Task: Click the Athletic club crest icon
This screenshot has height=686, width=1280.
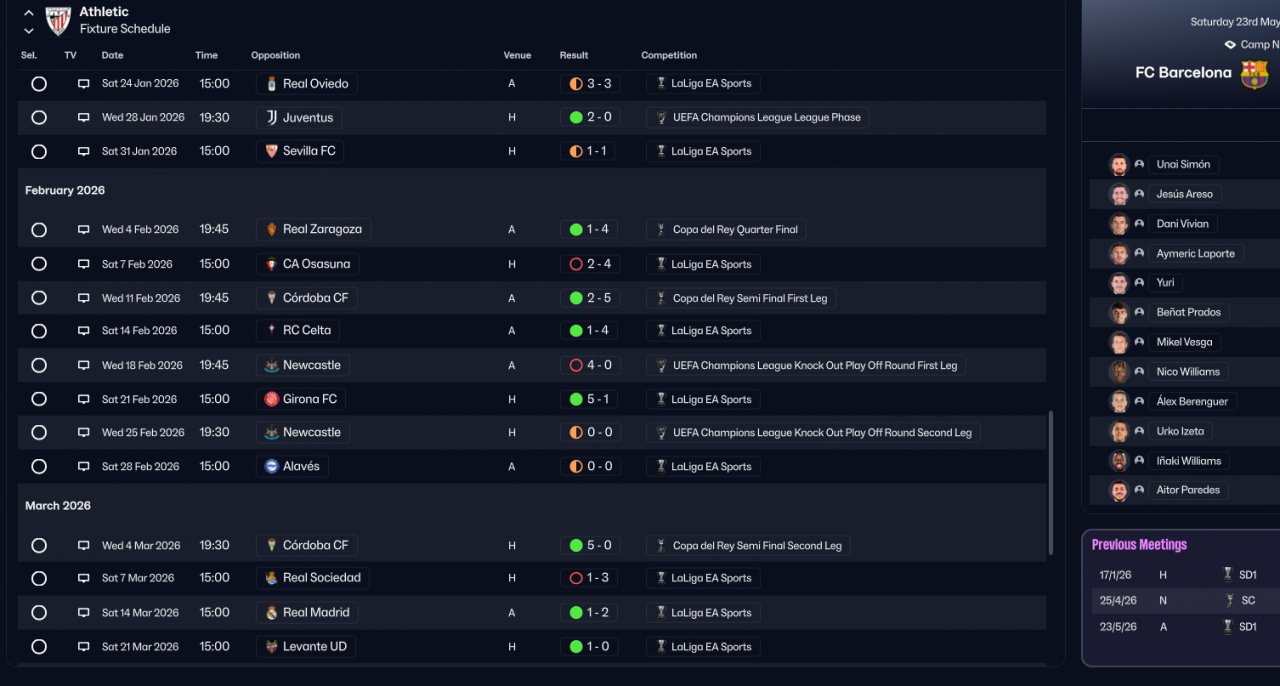Action: 58,20
